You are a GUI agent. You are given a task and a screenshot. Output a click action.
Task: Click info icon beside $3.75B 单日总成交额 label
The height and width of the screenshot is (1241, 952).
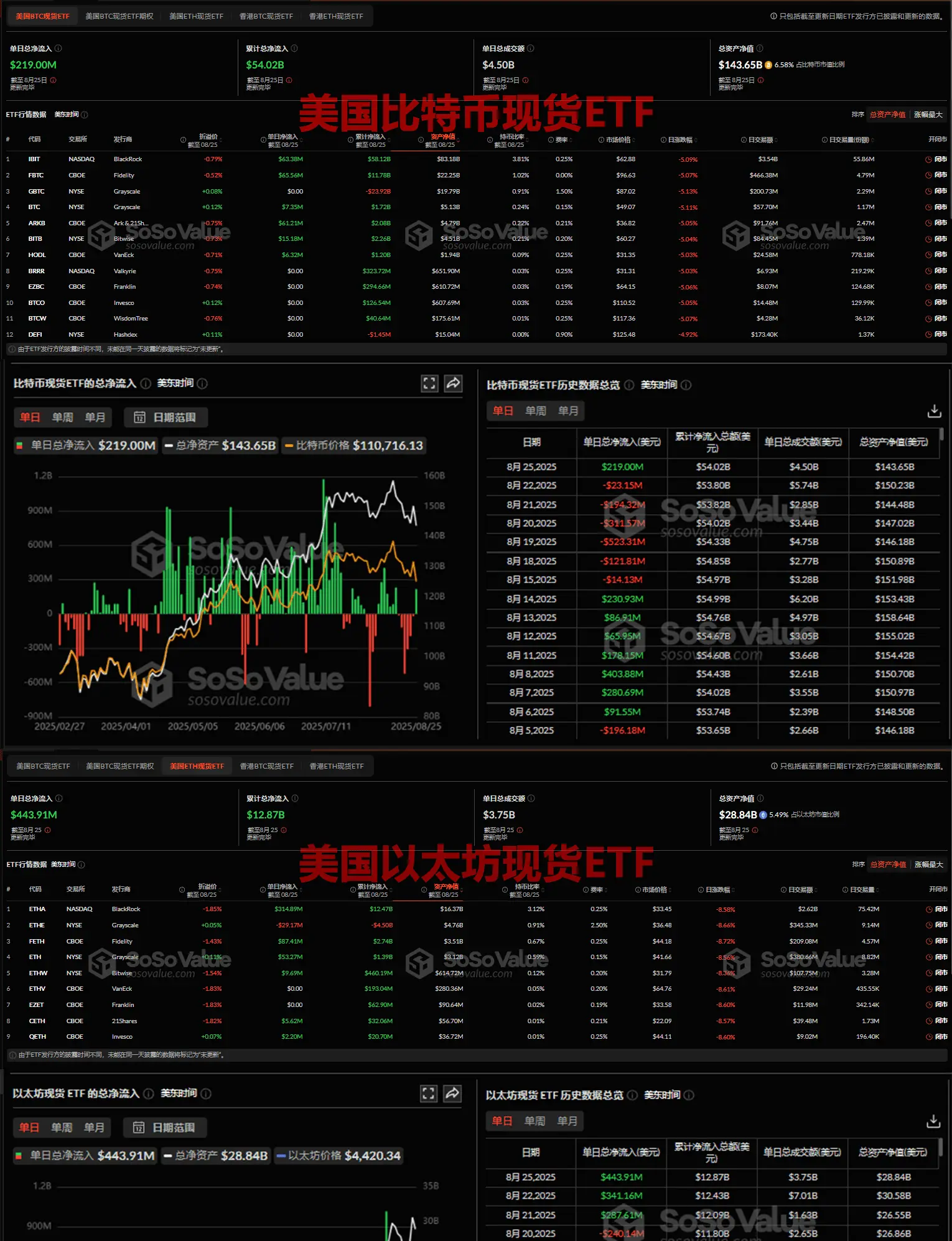[531, 798]
